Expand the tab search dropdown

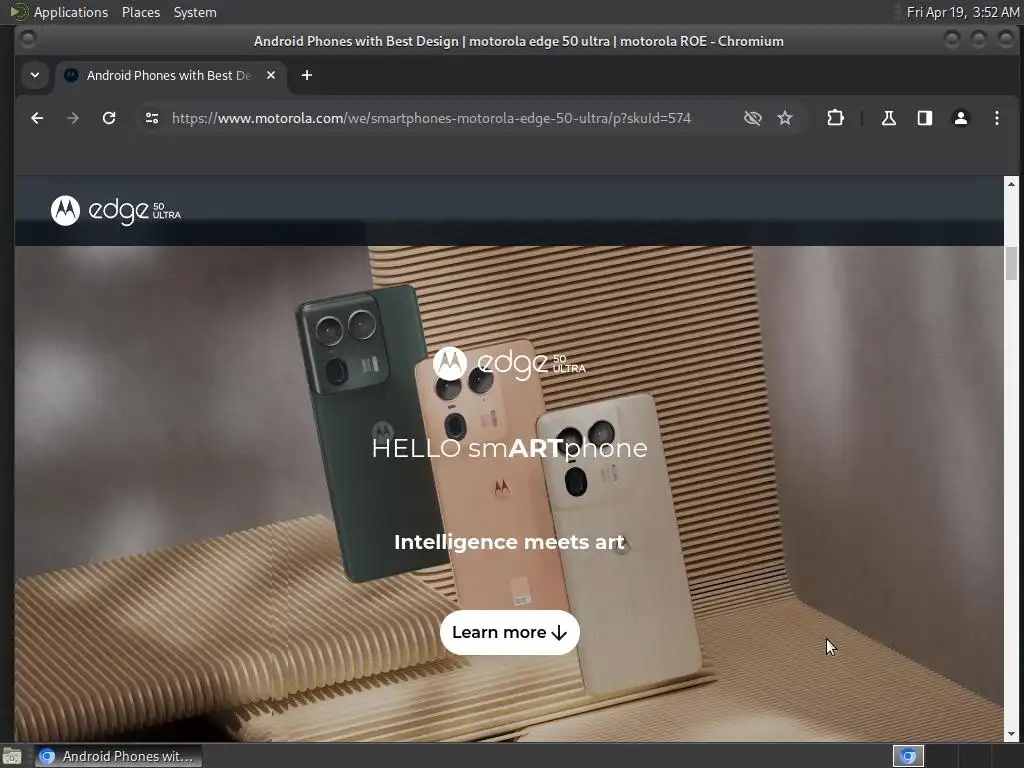point(35,75)
